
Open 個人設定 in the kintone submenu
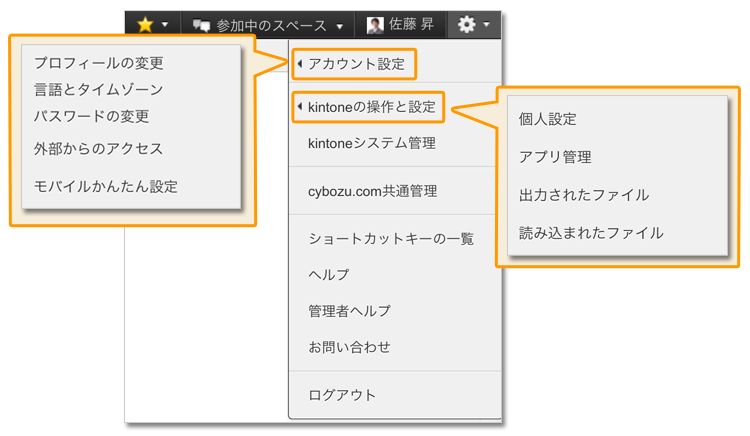tap(547, 119)
